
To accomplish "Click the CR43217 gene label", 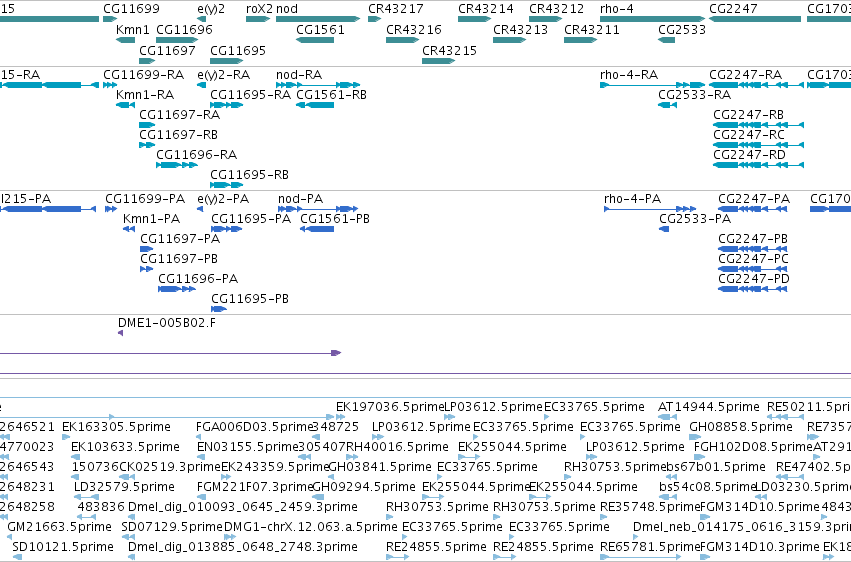I will pyautogui.click(x=396, y=9).
